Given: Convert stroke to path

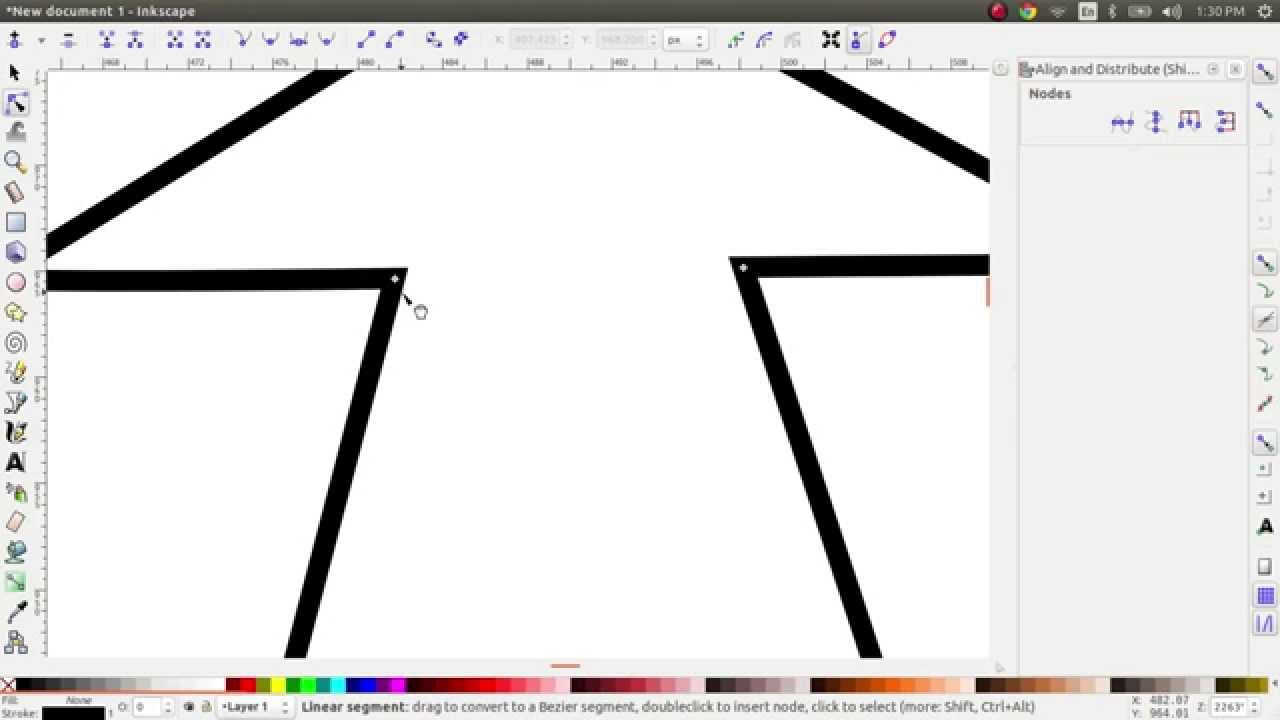Looking at the screenshot, I should coord(461,40).
